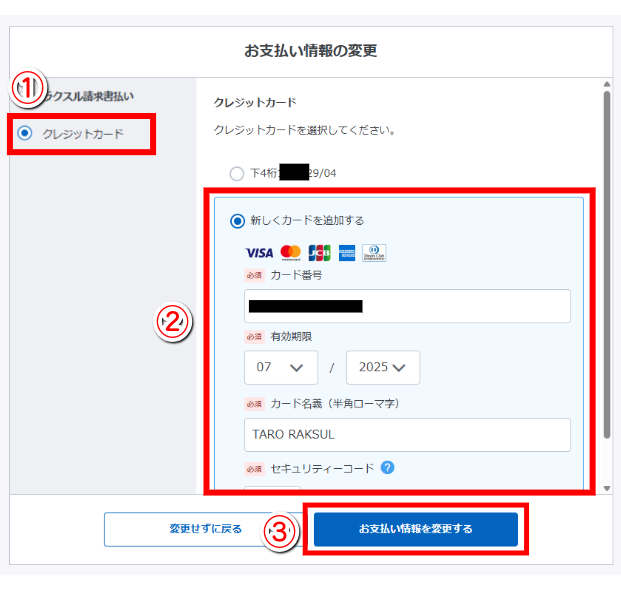Image resolution: width=621 pixels, height=590 pixels.
Task: Click 変更せずに戻る button
Action: 204,529
